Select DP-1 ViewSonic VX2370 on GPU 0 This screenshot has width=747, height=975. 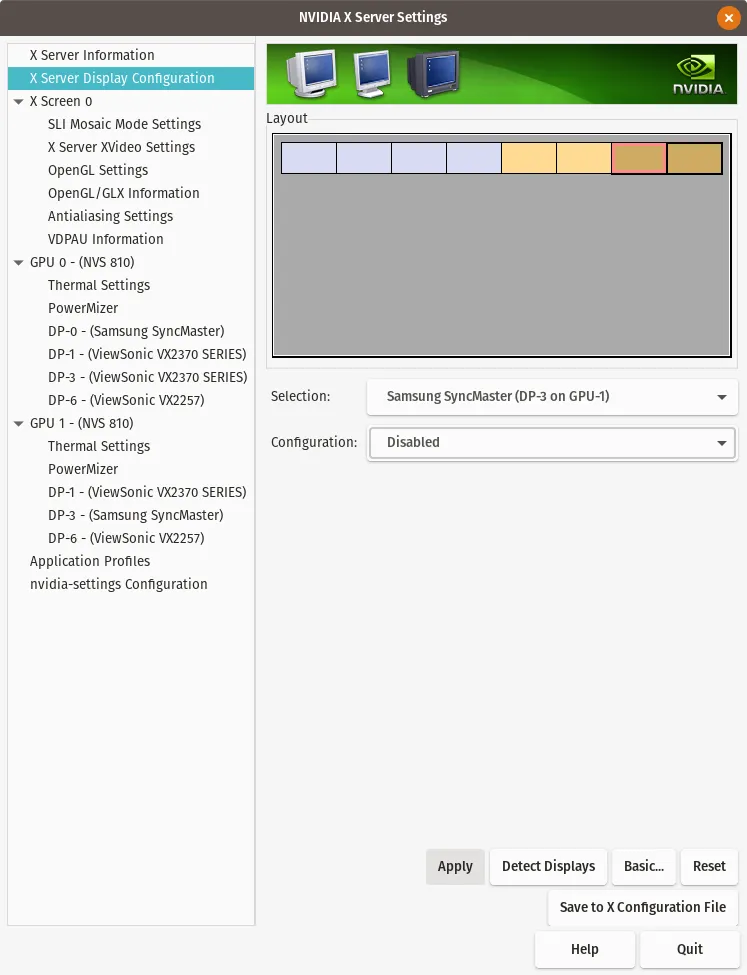(x=147, y=354)
